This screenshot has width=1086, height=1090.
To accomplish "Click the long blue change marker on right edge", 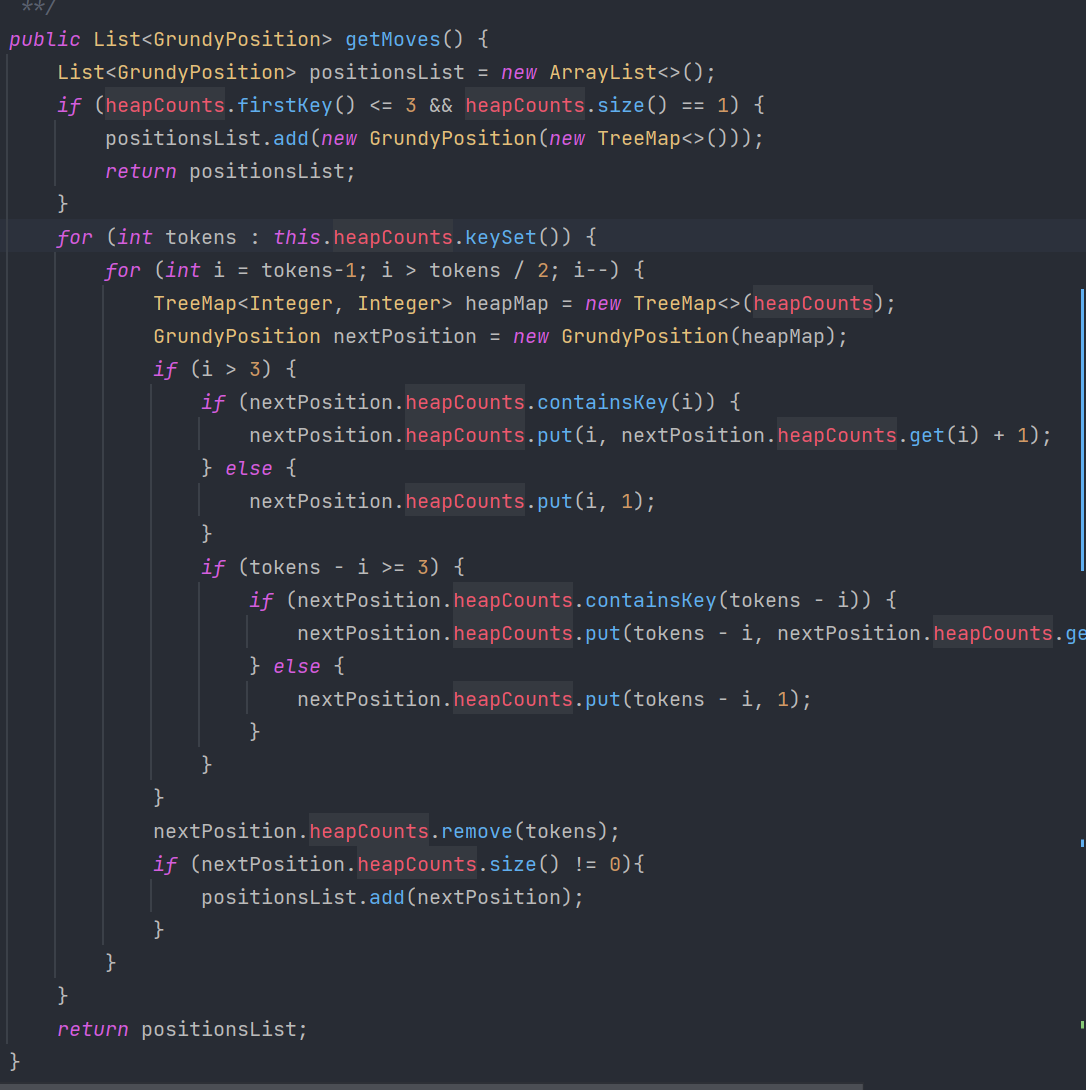I will pyautogui.click(x=1082, y=430).
